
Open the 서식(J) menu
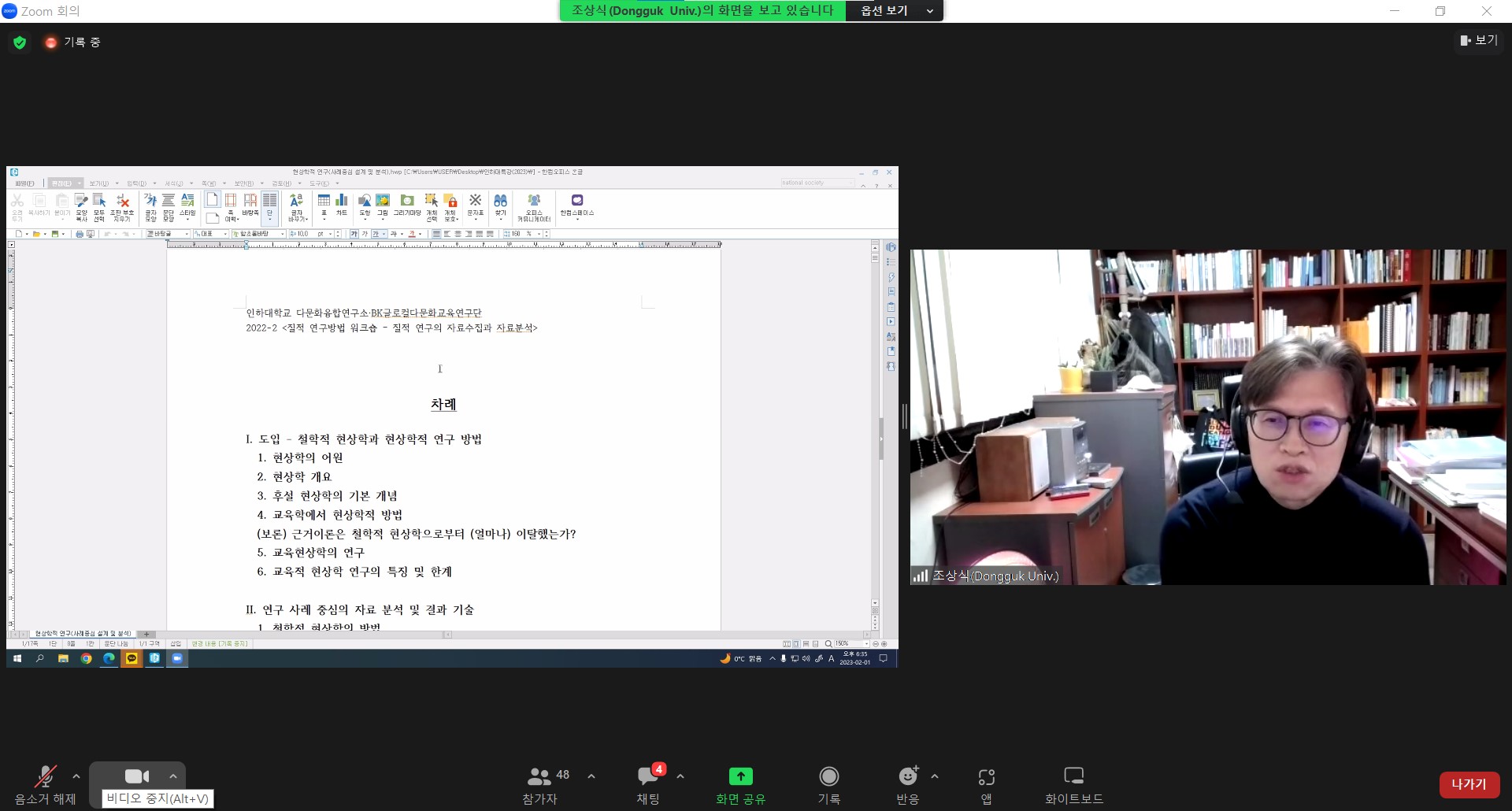173,183
